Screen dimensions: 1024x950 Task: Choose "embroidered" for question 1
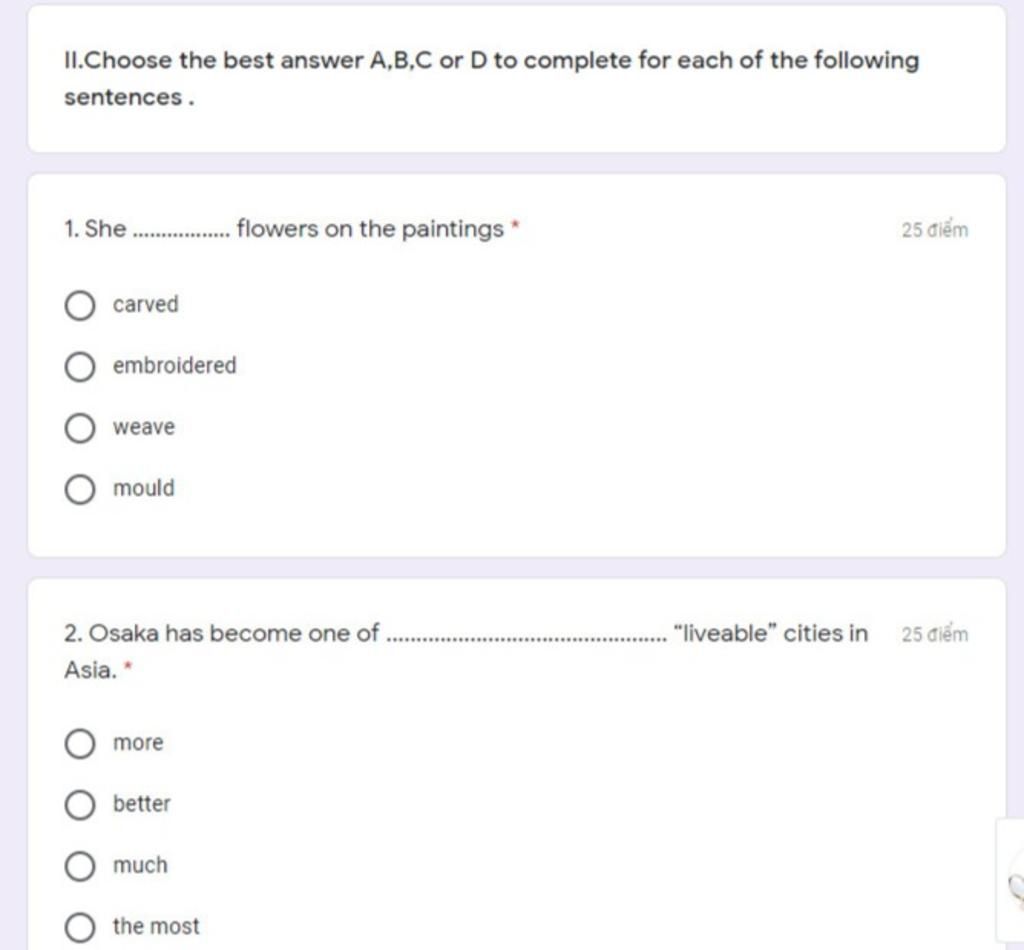tap(80, 367)
